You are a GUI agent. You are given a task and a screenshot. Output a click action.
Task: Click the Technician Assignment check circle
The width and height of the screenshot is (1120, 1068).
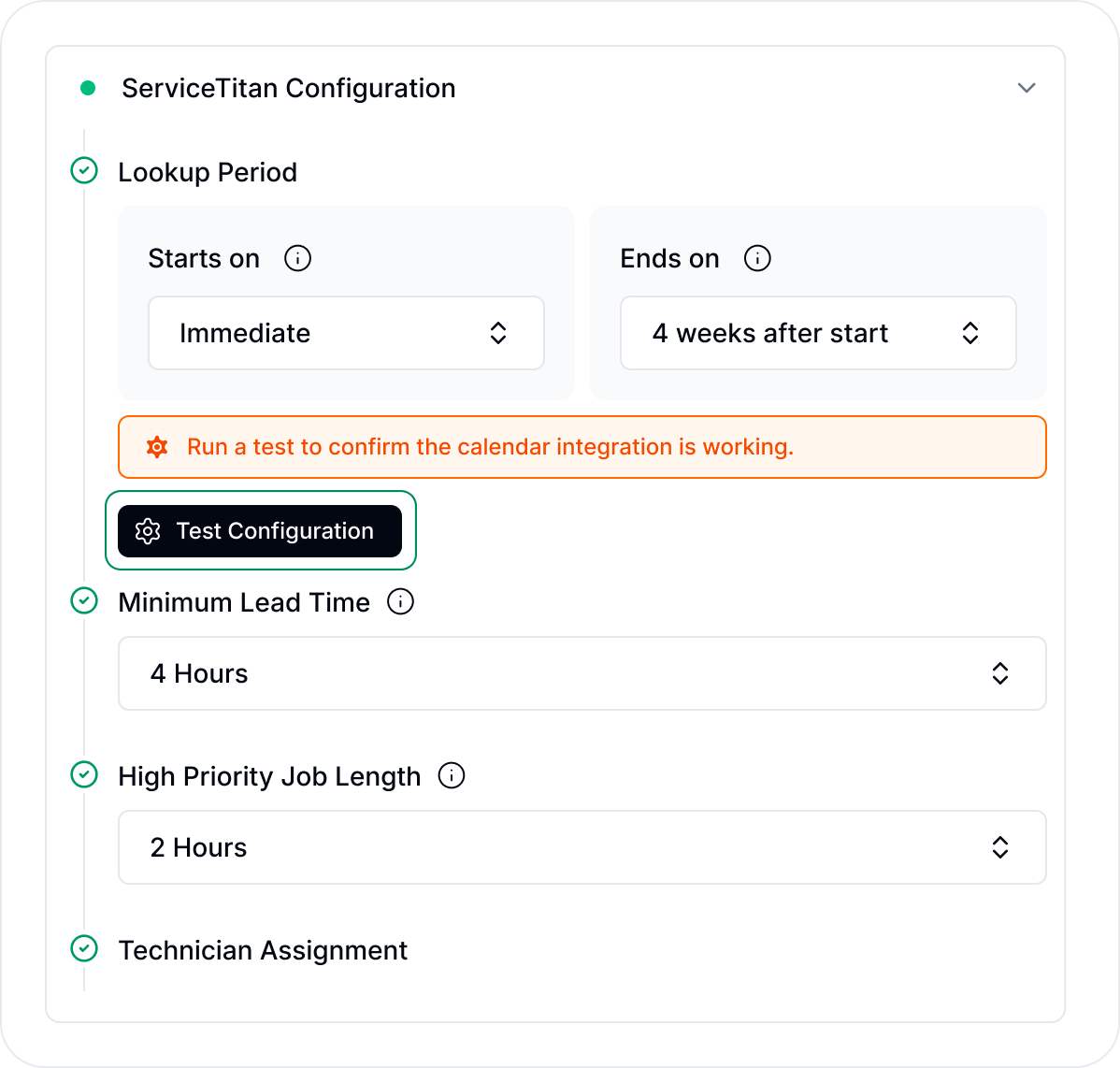84,948
